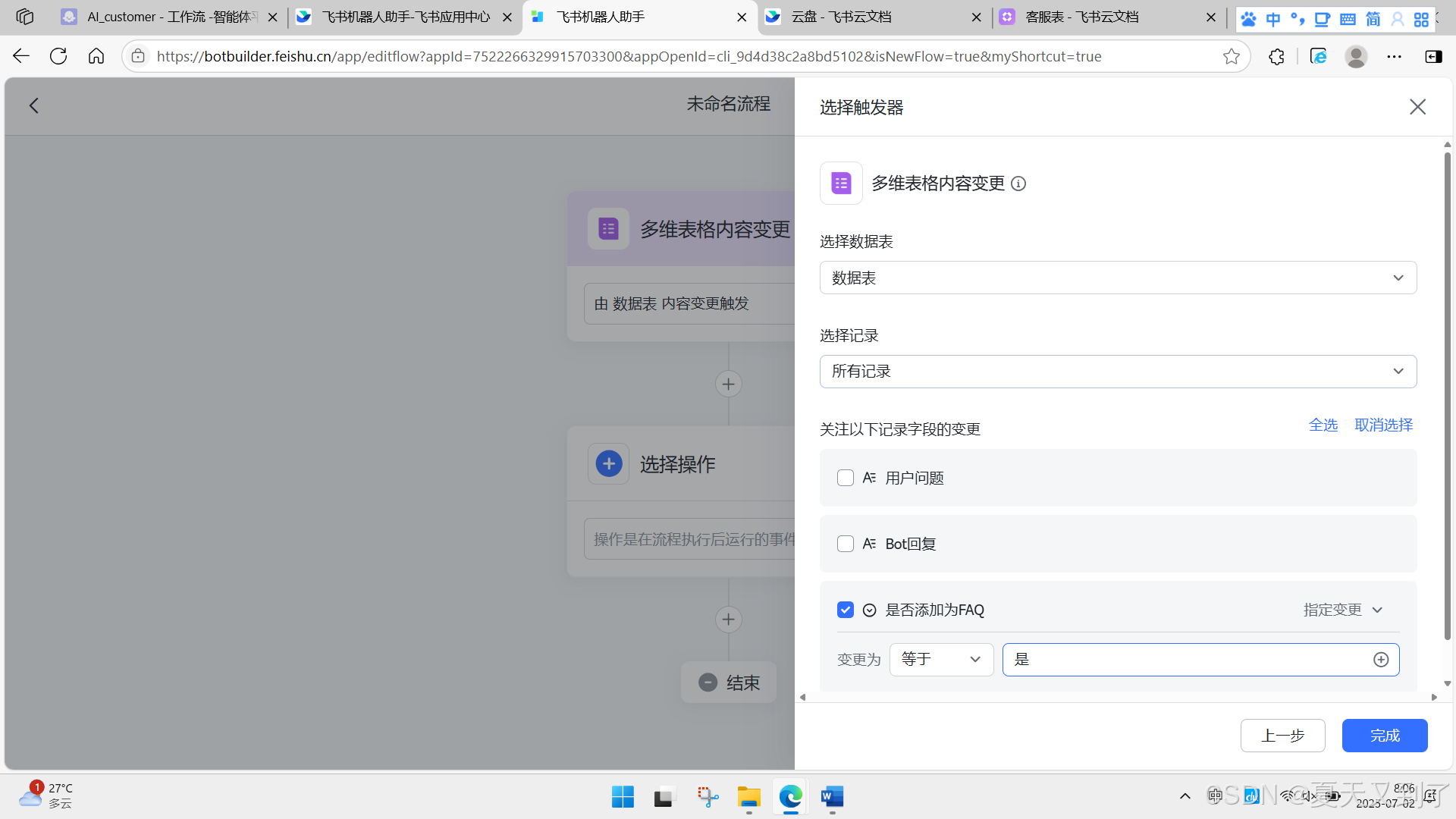This screenshot has width=1456, height=819.
Task: Check the 用户问题 field checkbox
Action: pos(846,478)
